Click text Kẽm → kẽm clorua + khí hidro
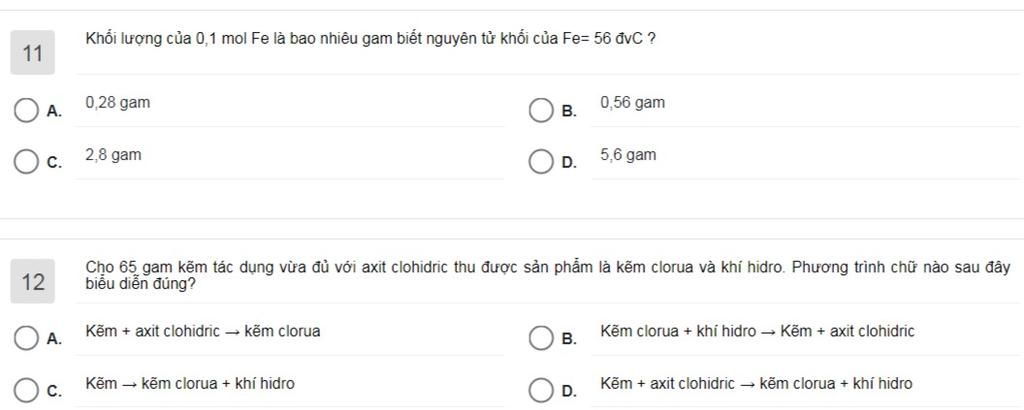 [x=190, y=383]
